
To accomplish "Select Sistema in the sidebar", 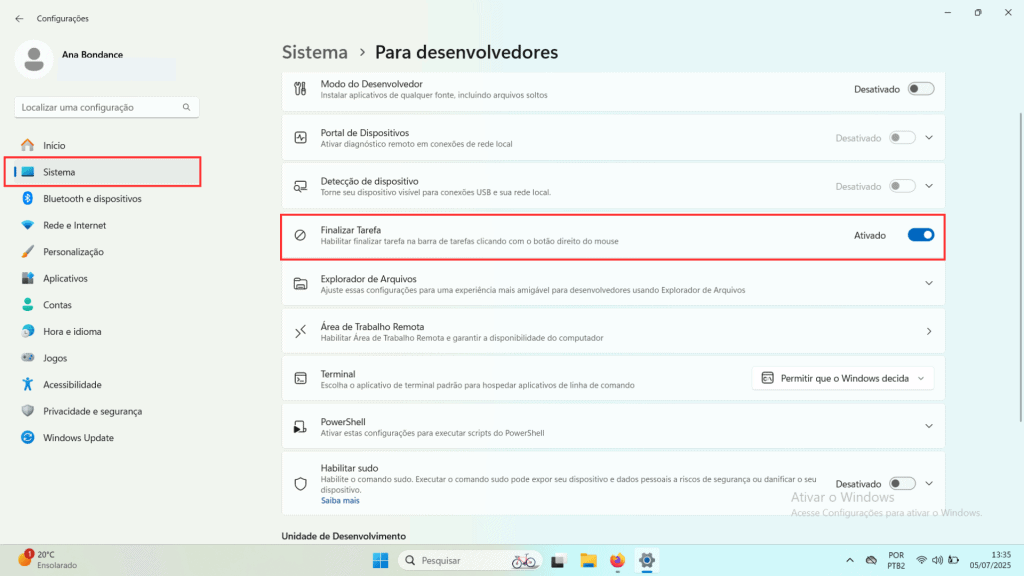I will click(x=106, y=172).
